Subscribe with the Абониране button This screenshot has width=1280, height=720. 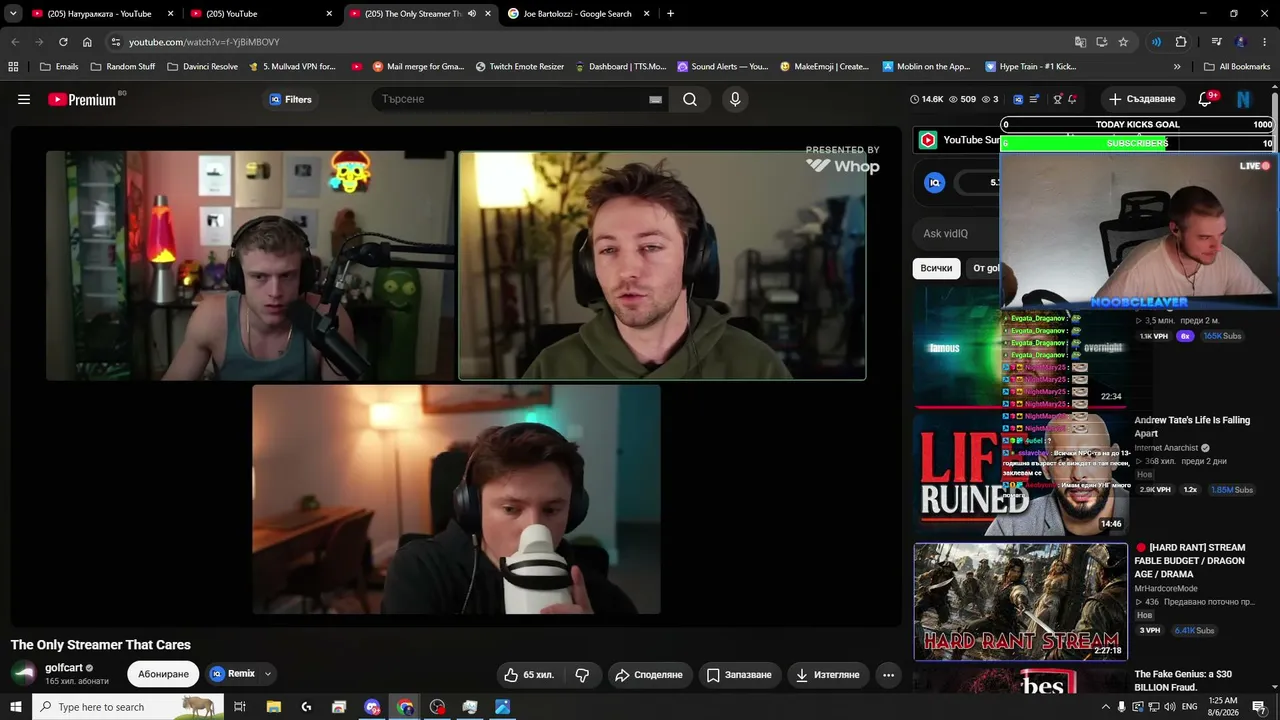(163, 674)
